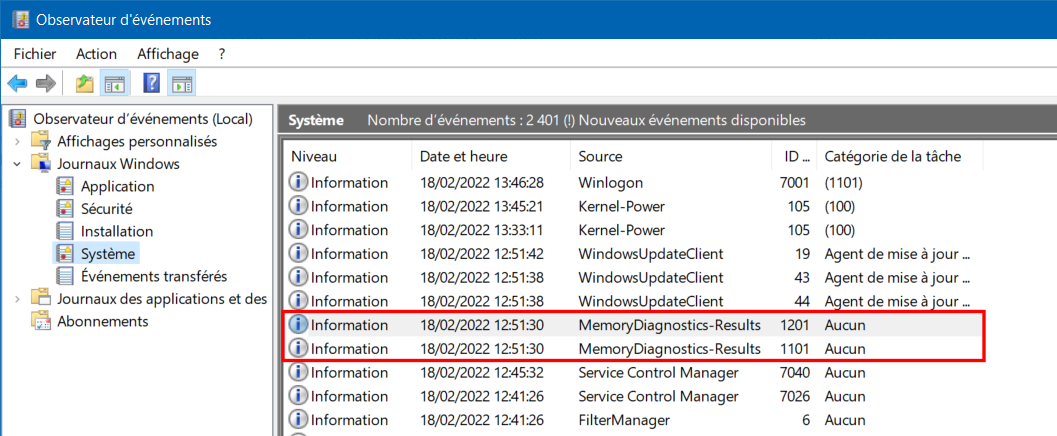Viewport: 1057px width, 436px height.
Task: Select the Winlogon event row 7001
Action: 634,183
